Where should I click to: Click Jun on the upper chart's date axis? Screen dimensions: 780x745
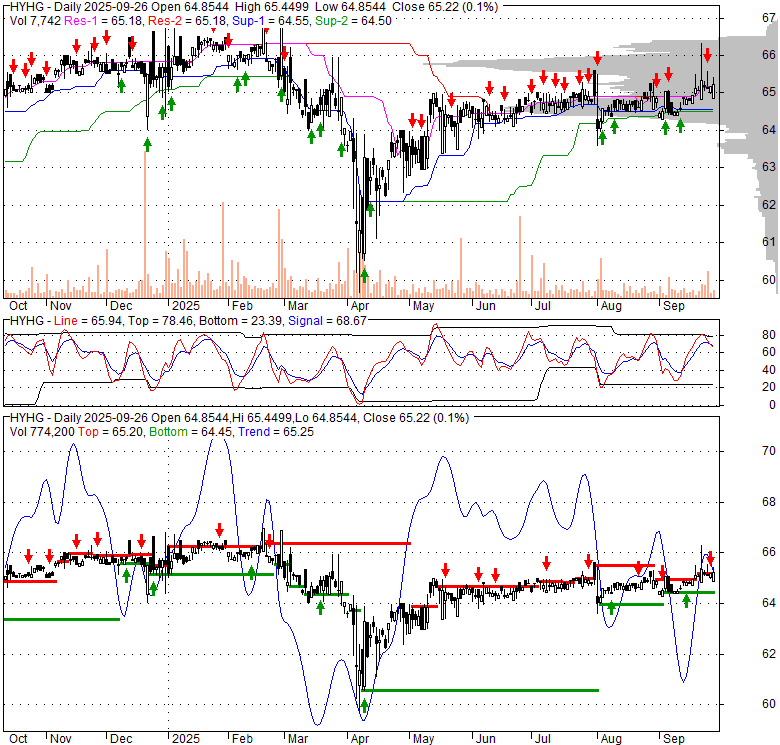486,306
